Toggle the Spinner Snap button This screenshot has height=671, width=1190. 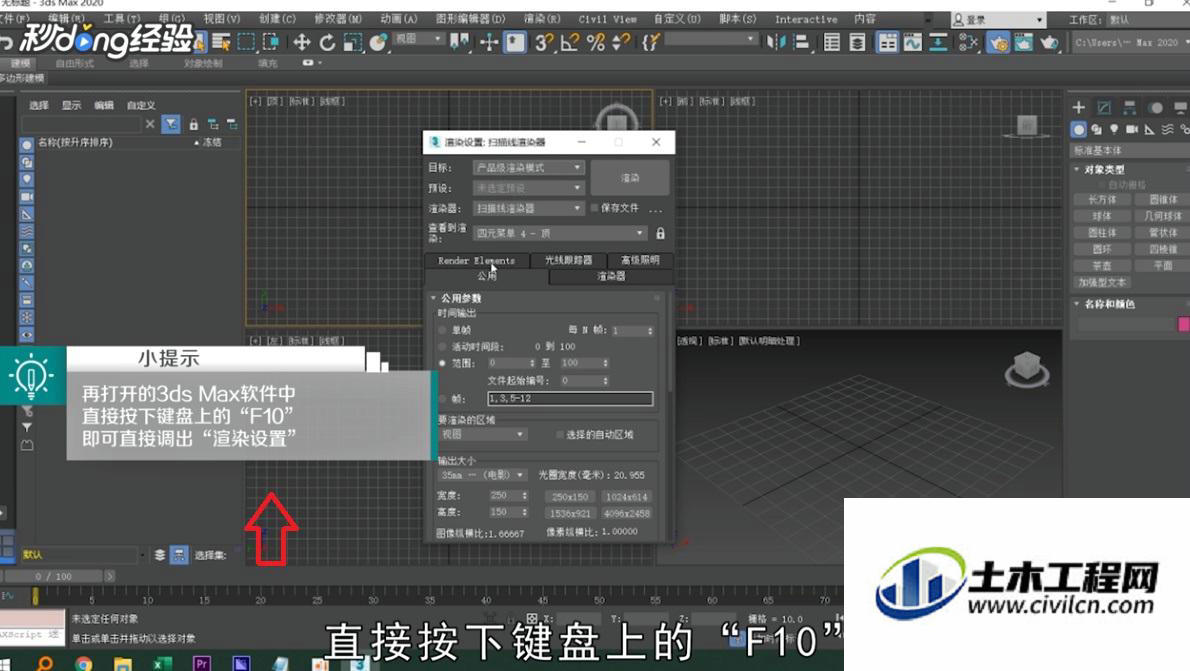621,43
